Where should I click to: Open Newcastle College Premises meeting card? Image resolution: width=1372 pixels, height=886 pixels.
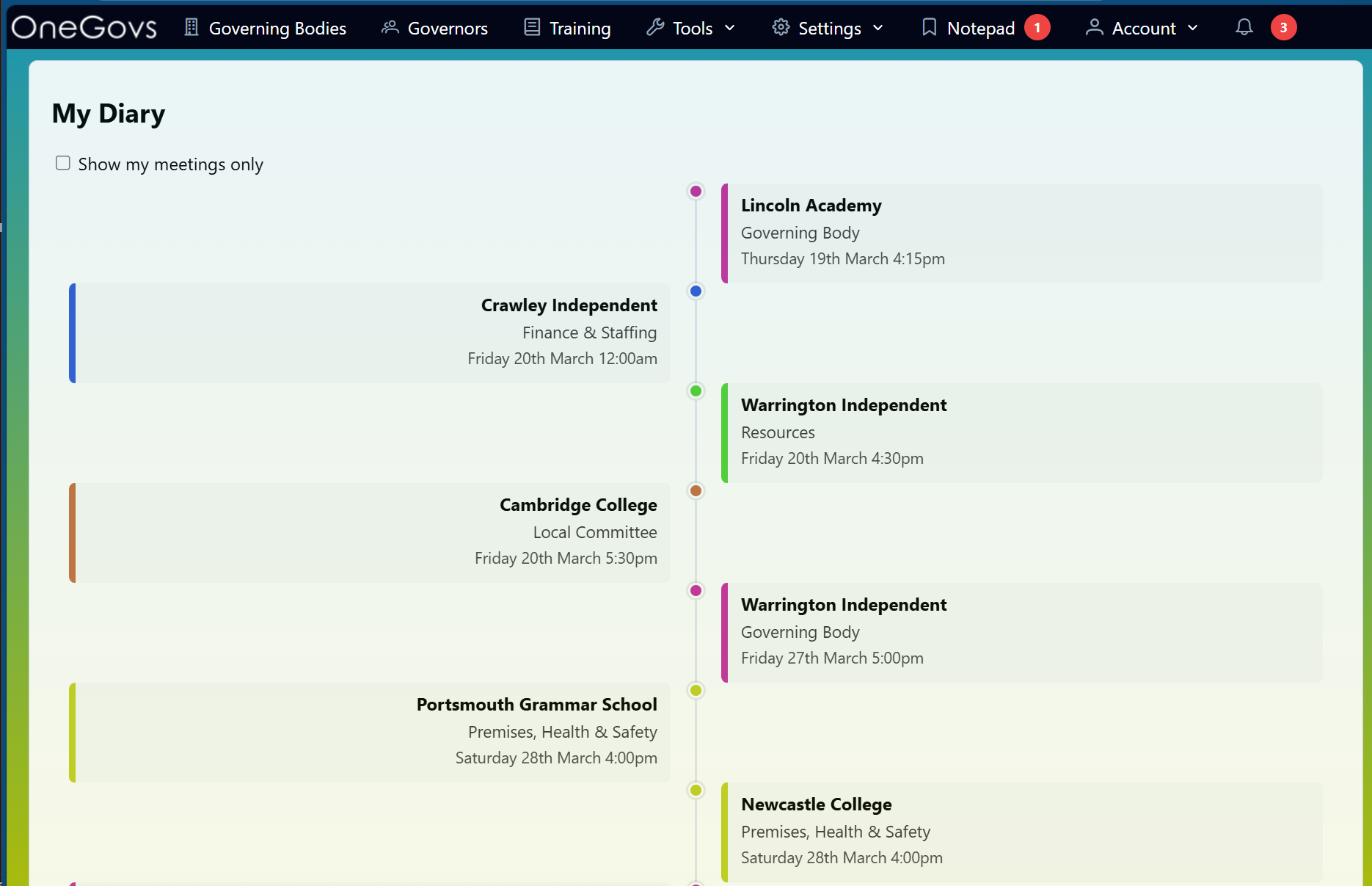1022,832
